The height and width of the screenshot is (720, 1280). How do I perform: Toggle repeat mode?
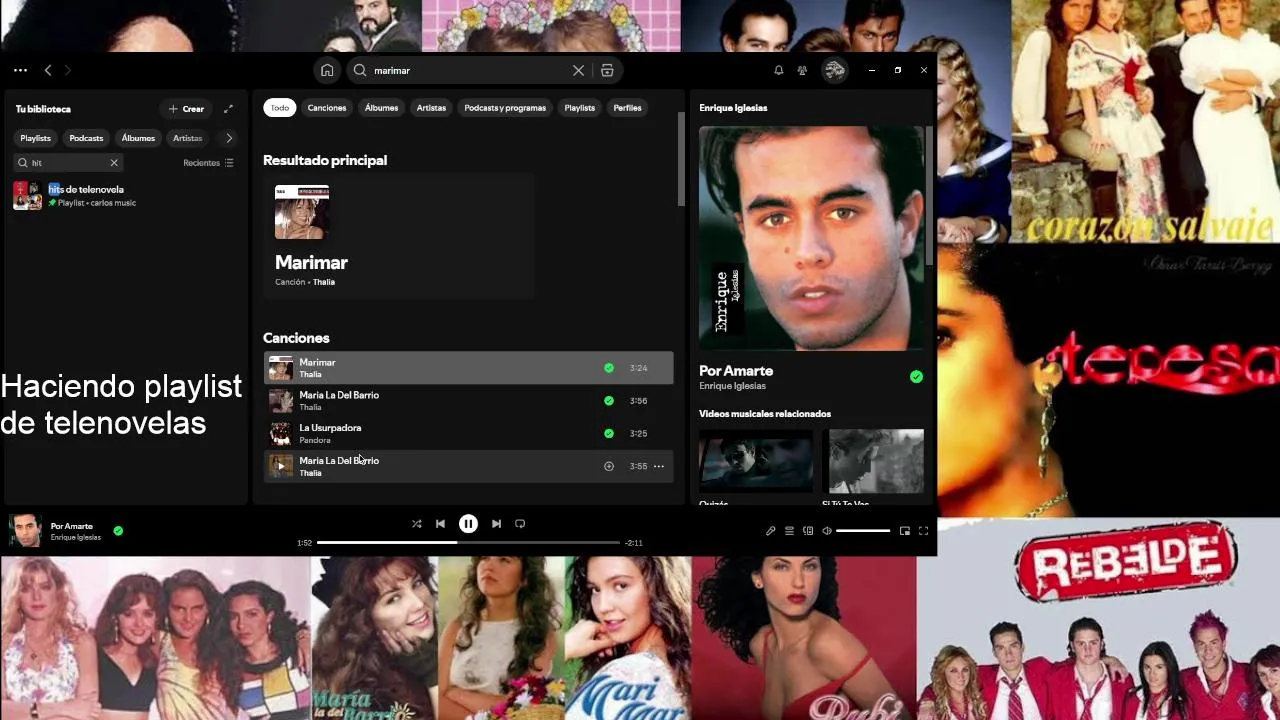click(520, 524)
